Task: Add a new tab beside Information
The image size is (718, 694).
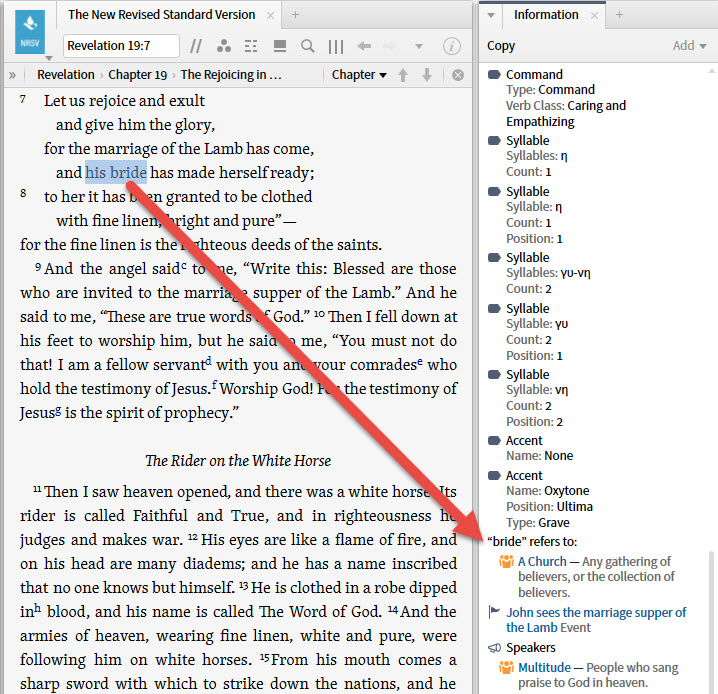Action: click(x=619, y=15)
